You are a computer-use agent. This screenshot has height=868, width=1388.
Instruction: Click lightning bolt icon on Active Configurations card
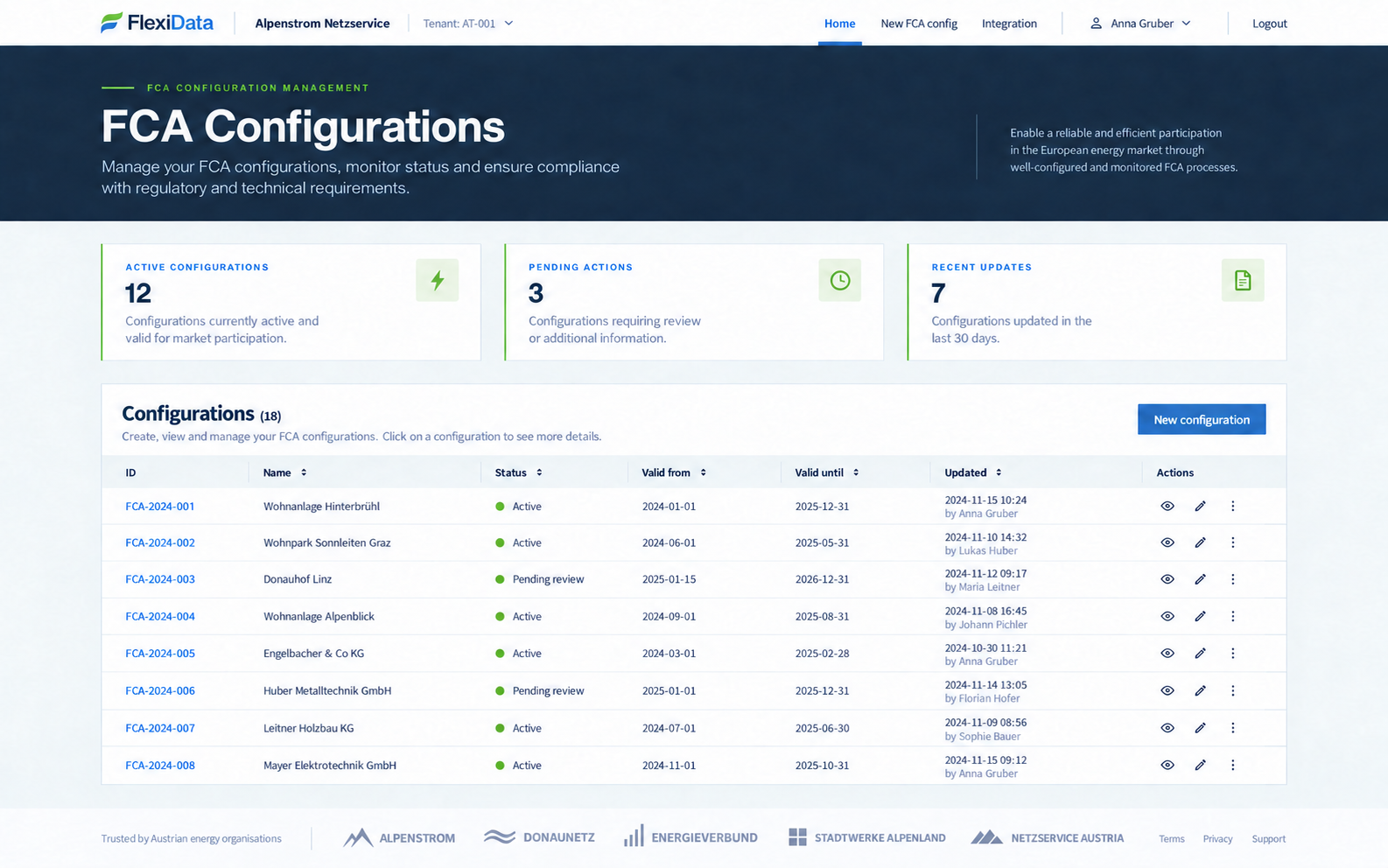(x=438, y=280)
